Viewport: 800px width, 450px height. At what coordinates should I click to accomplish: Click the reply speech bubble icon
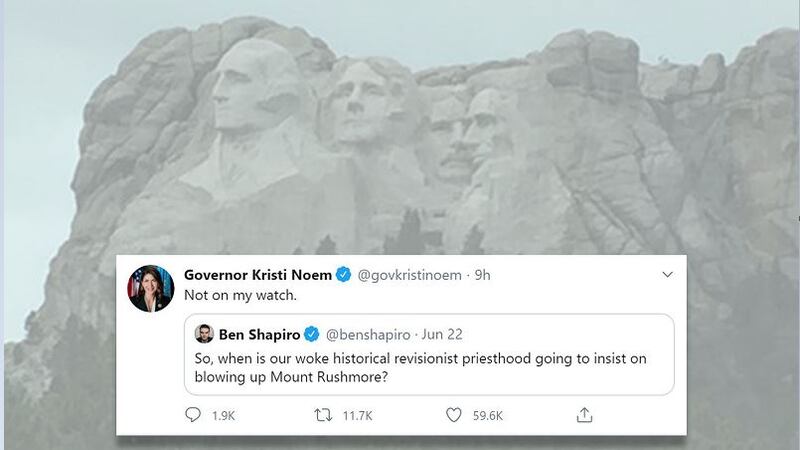(194, 414)
